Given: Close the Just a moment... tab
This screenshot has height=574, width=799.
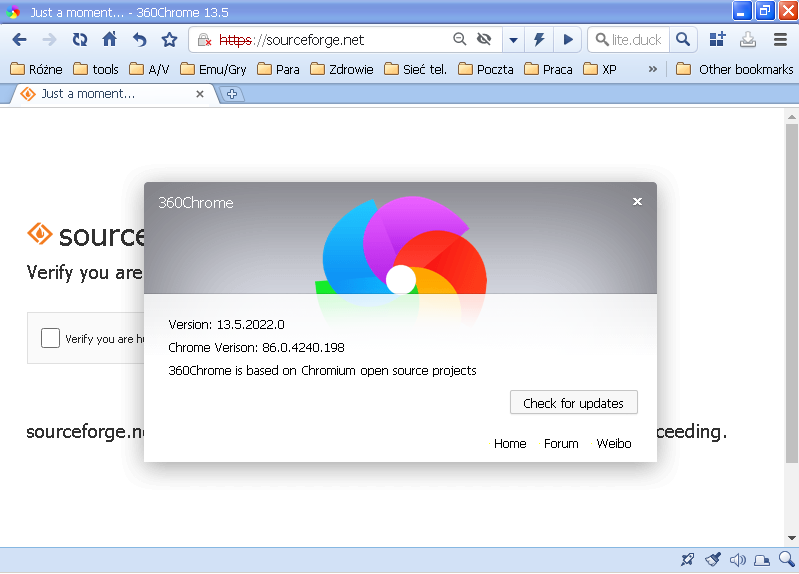Looking at the screenshot, I should (200, 94).
